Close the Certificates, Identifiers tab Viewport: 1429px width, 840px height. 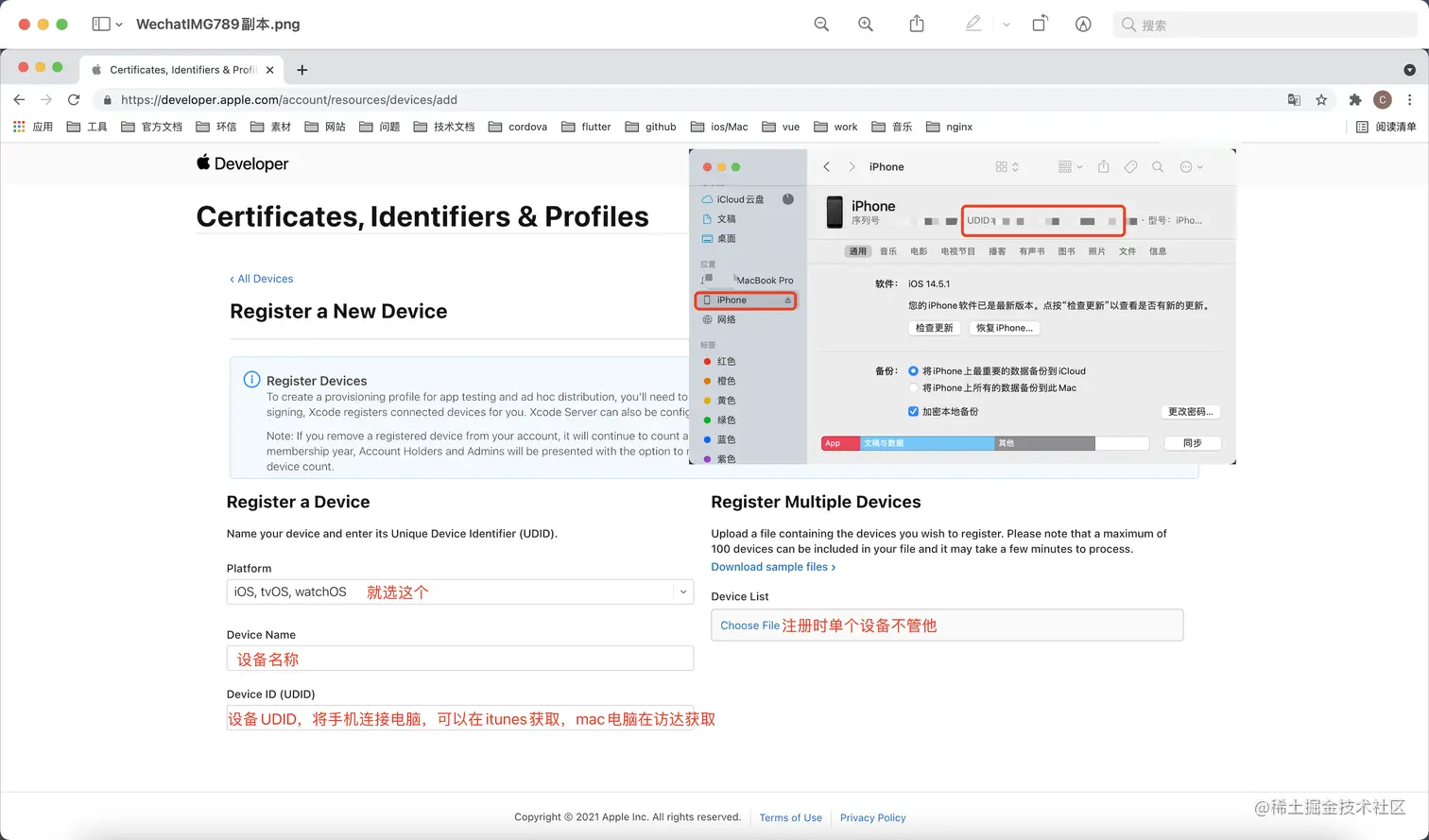(269, 70)
